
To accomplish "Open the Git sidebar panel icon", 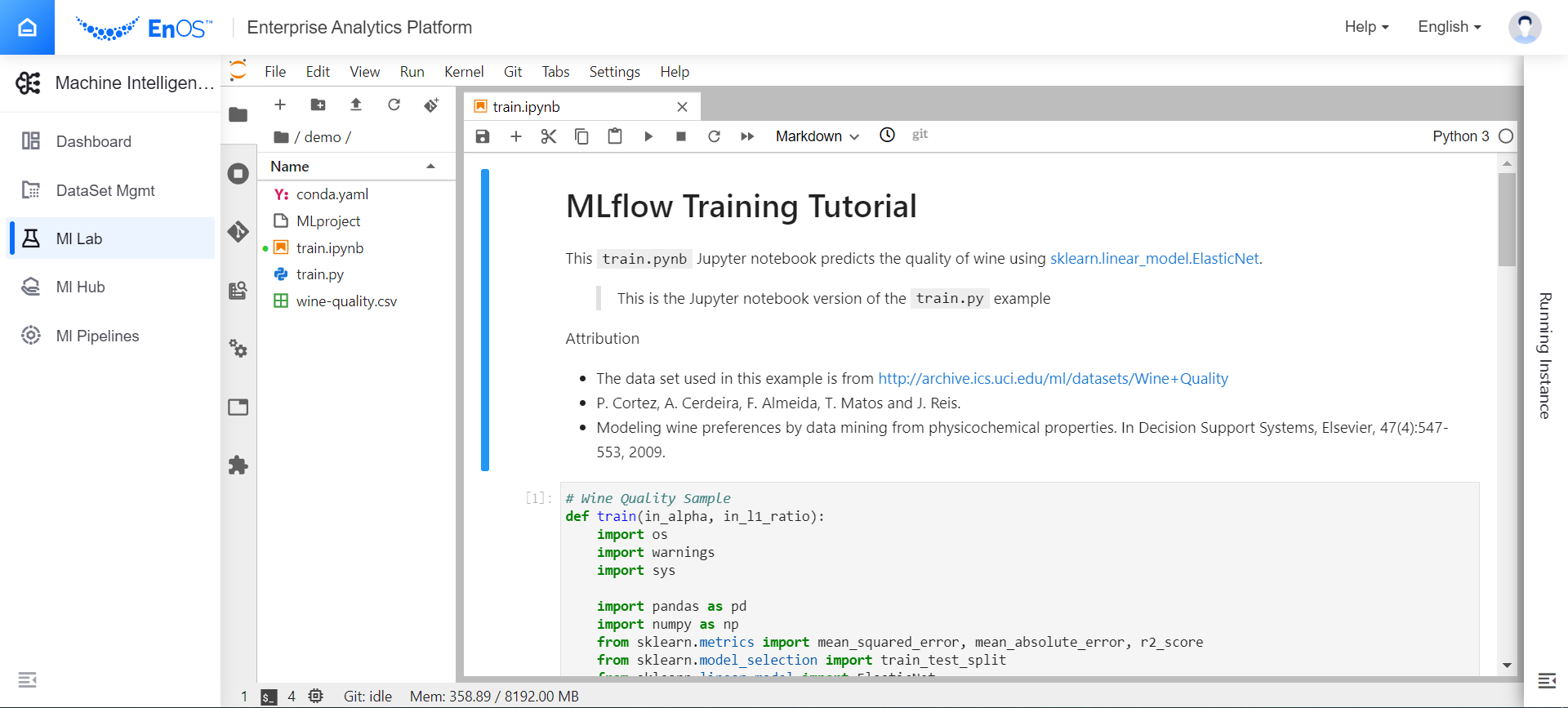I will 238,232.
